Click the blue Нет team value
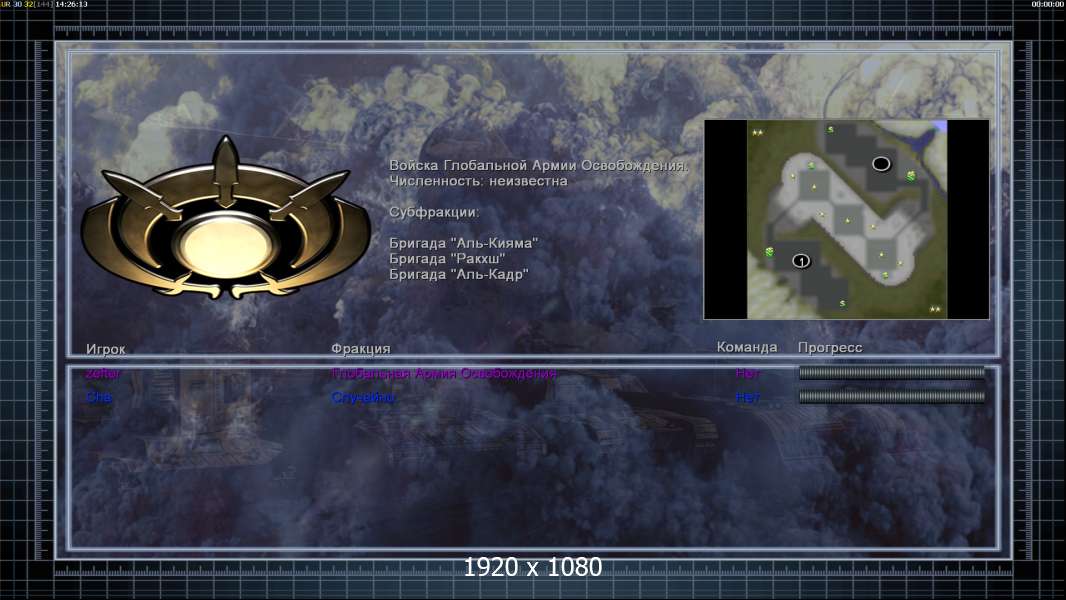Screen dimensions: 1066x600 (748, 397)
